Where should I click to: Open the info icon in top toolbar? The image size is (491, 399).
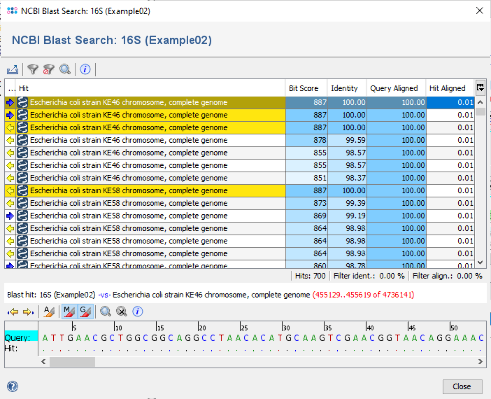tap(85, 69)
